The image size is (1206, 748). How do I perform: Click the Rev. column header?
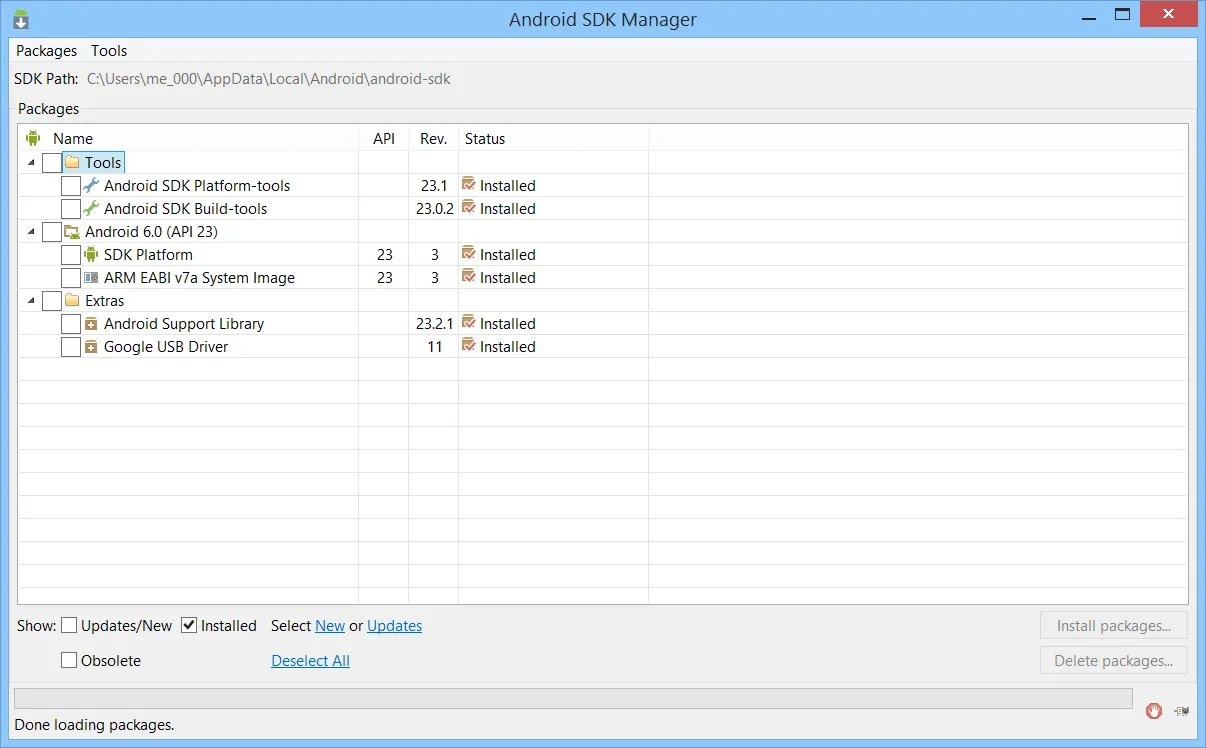click(434, 139)
